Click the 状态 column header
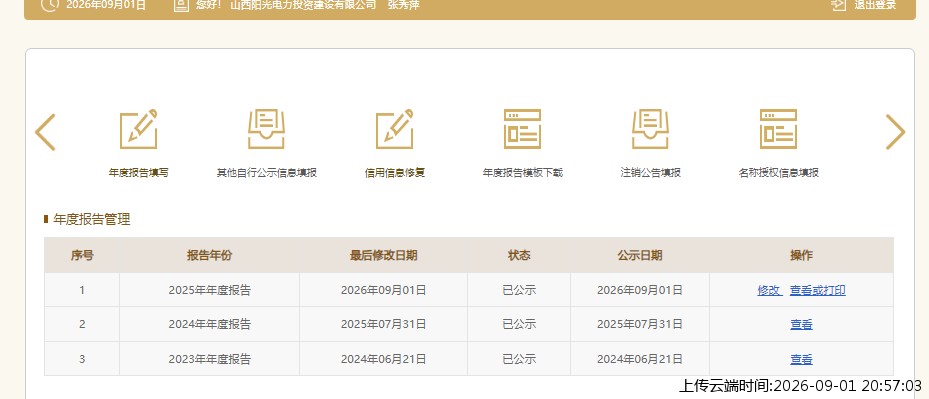The image size is (929, 399). [519, 256]
